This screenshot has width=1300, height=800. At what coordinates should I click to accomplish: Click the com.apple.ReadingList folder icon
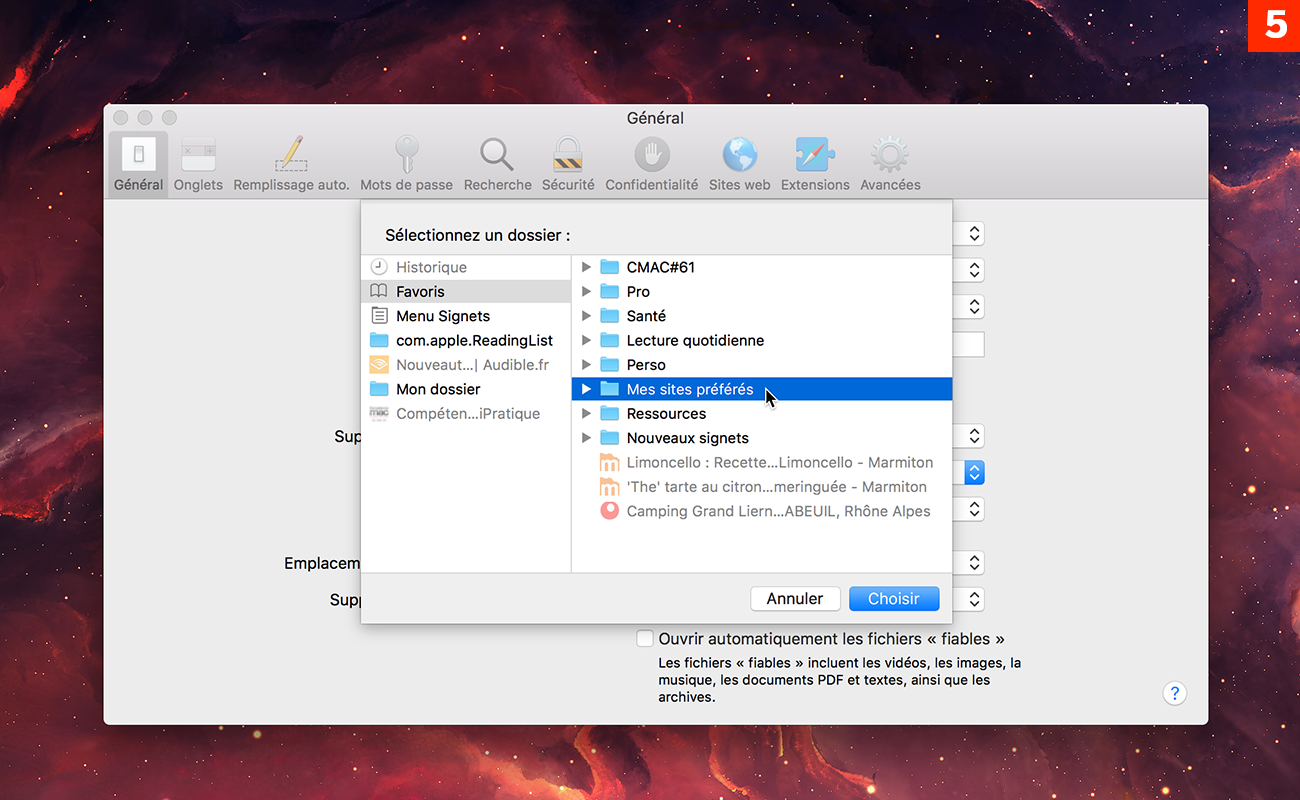[379, 340]
